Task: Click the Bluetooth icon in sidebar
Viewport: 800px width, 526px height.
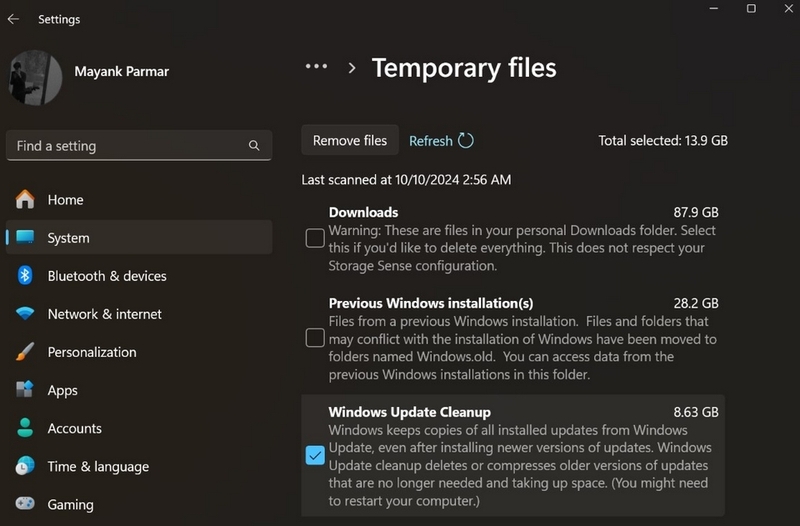Action: [24, 275]
